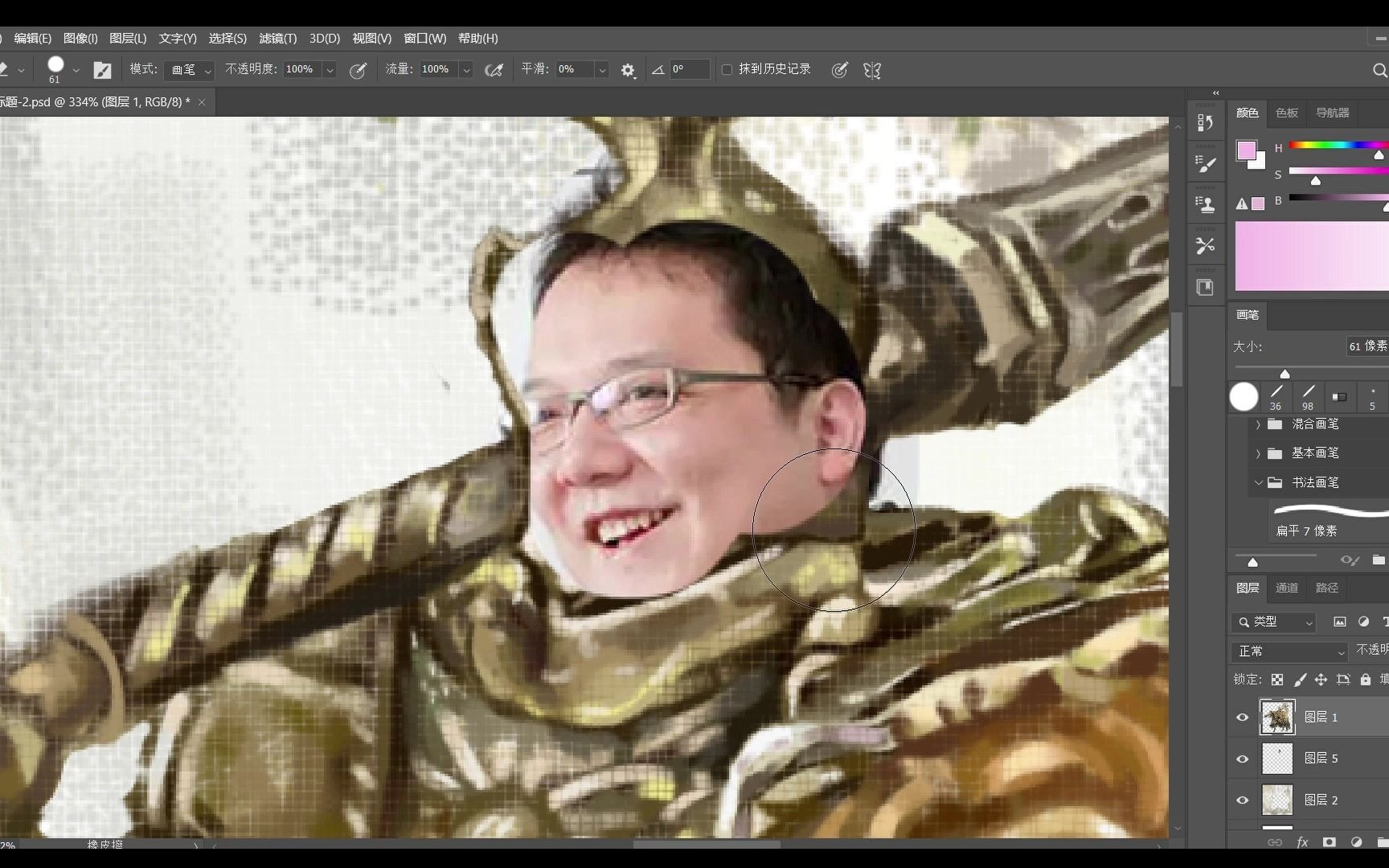Filter layers by pixel layers icon
Screen dimensions: 1389x868
click(1339, 621)
